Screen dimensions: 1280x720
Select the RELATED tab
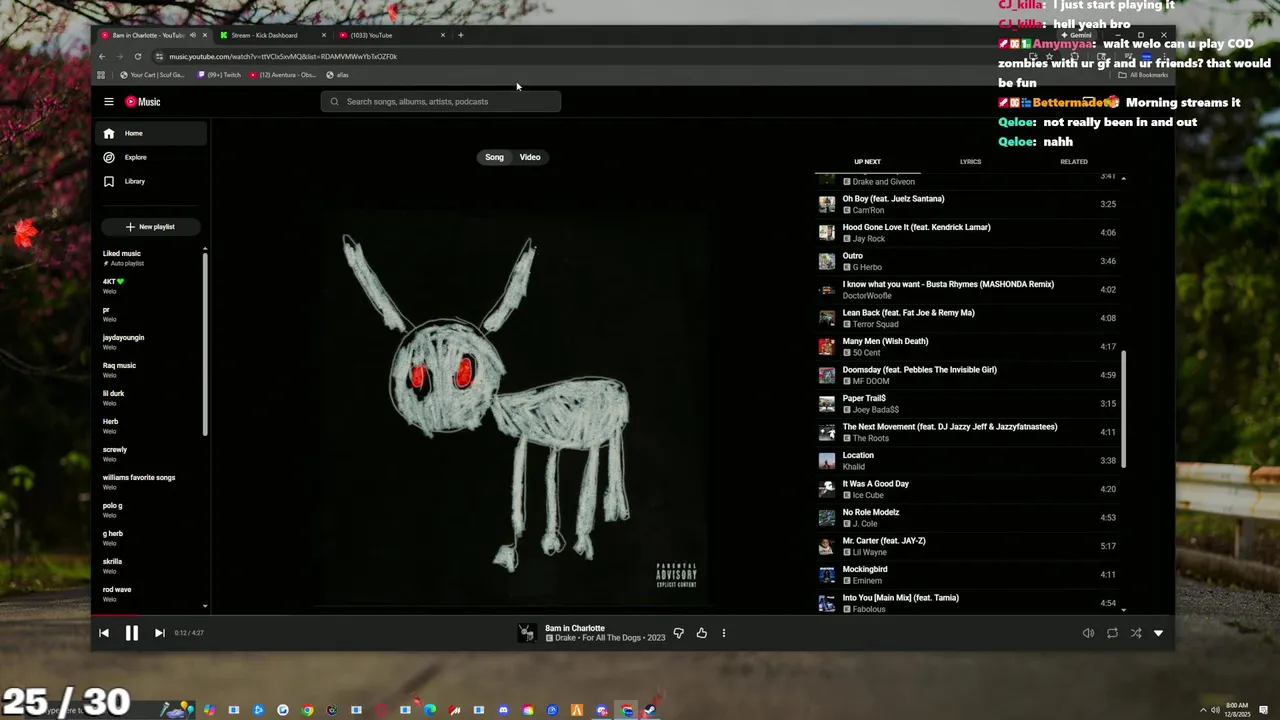(1074, 162)
